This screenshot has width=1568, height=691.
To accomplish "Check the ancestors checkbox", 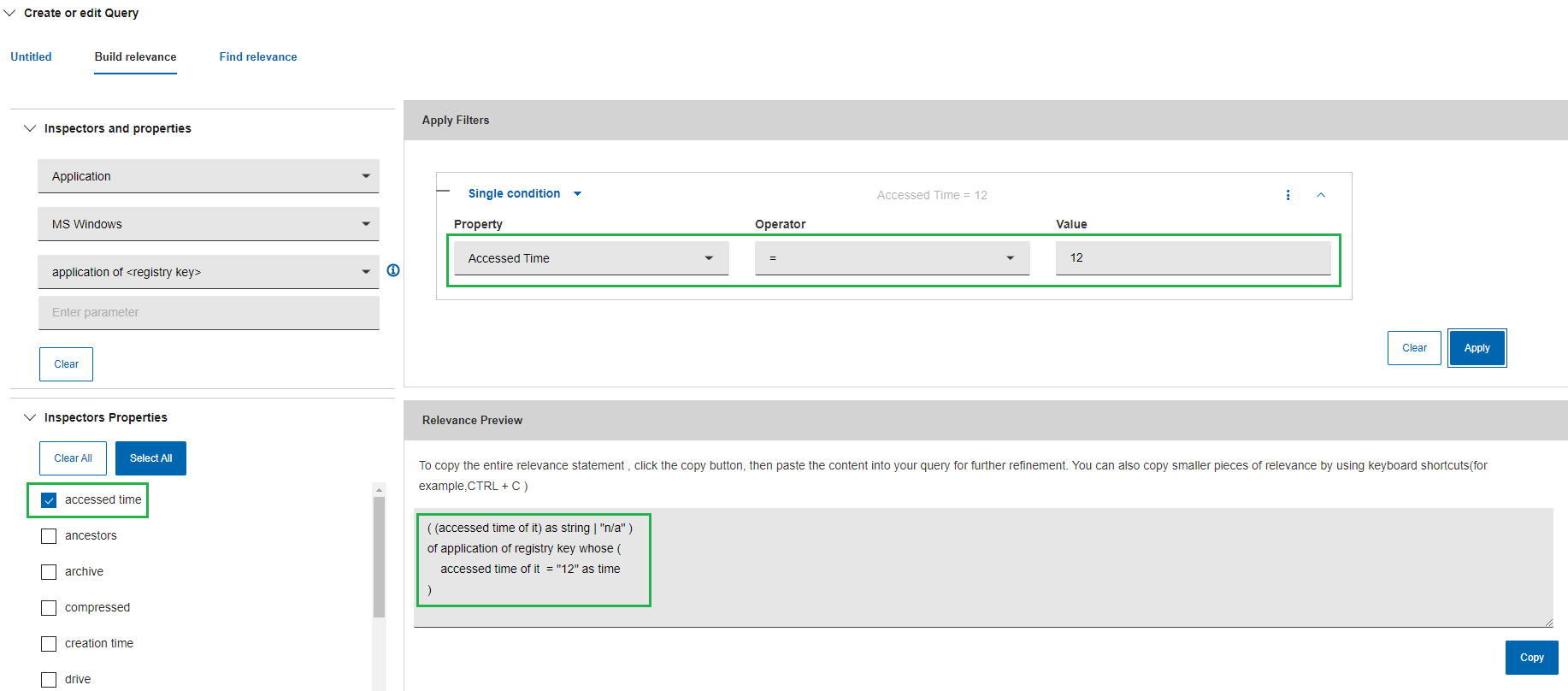I will (49, 536).
